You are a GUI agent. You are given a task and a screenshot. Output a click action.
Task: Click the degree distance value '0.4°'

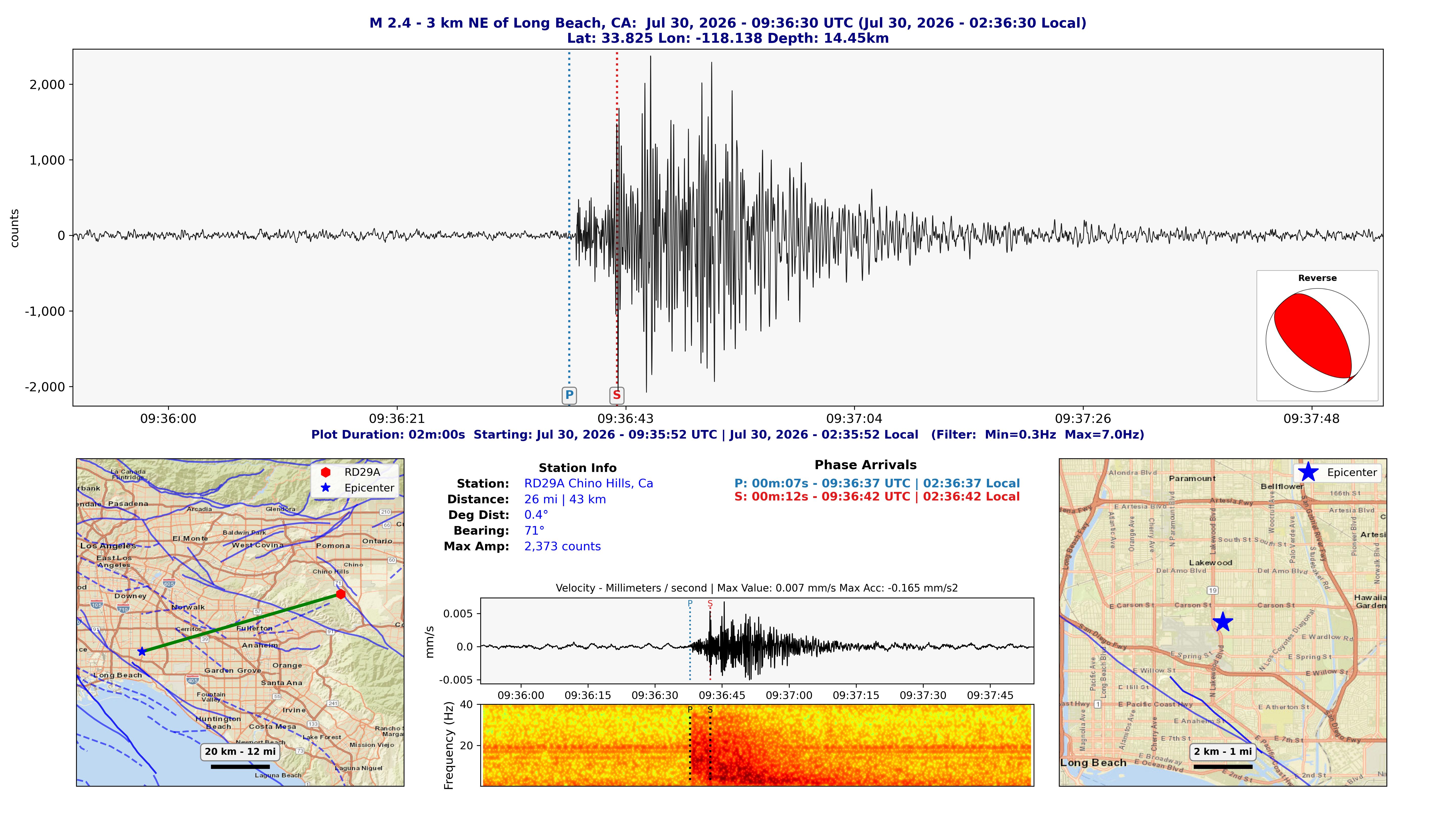pos(536,515)
